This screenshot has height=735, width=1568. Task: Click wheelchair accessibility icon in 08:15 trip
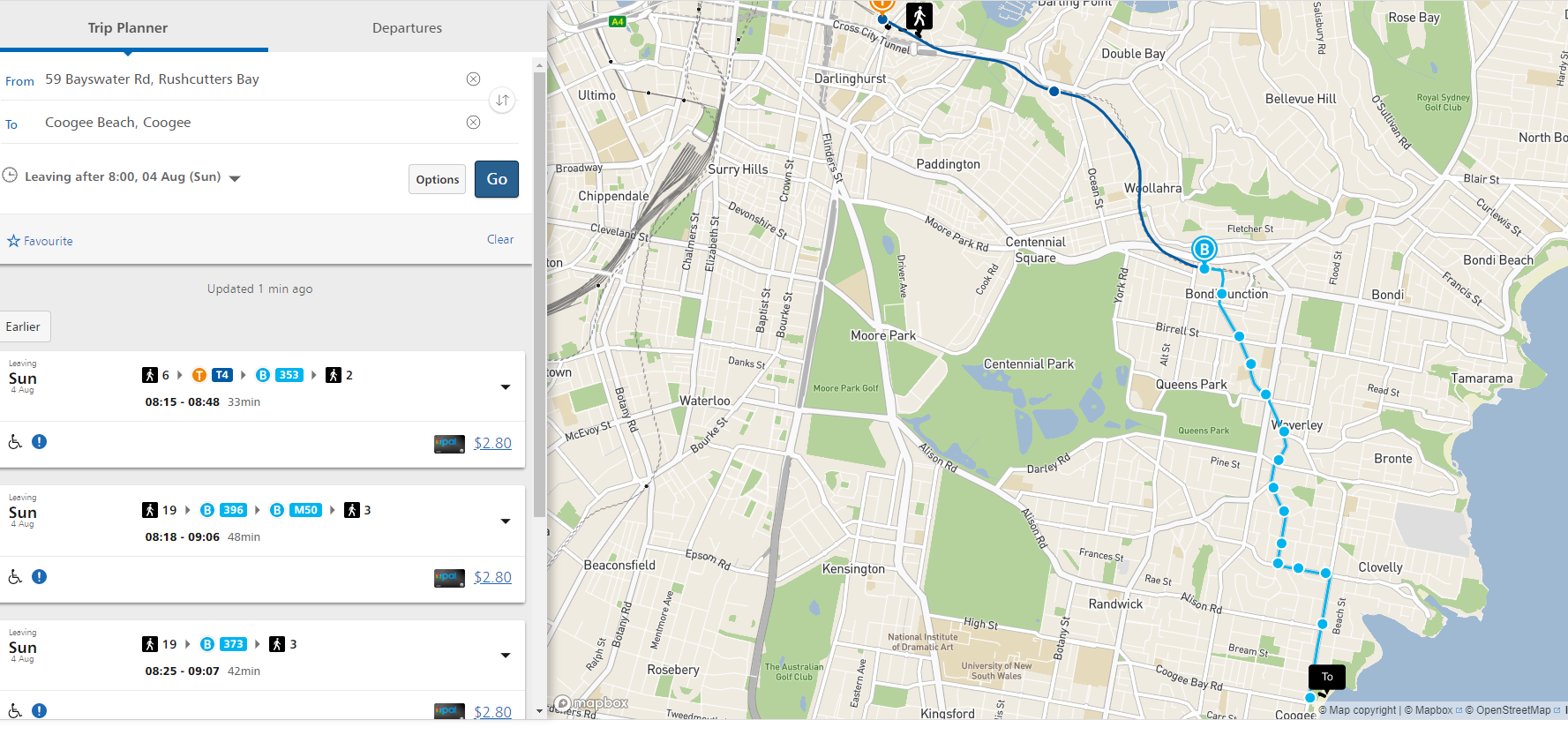click(15, 442)
